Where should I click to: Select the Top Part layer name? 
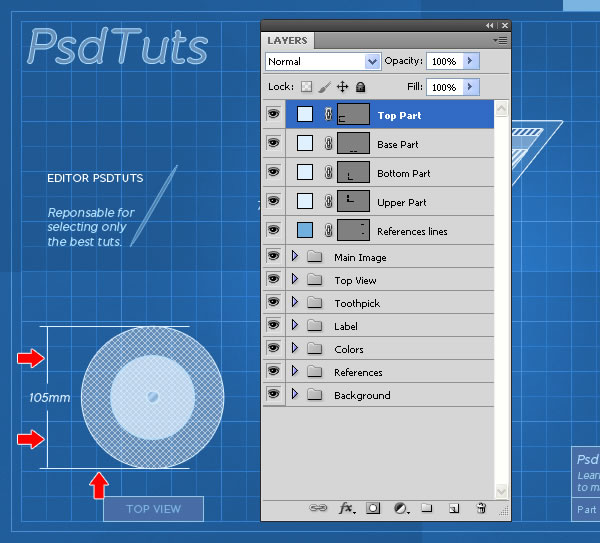pos(399,116)
